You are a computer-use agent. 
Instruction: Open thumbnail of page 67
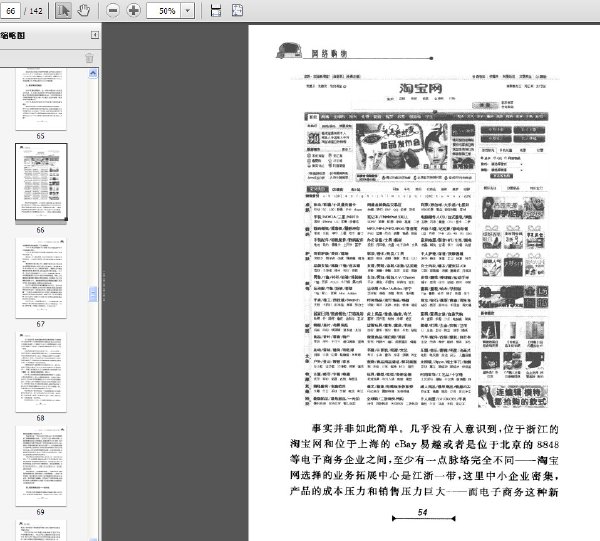[x=41, y=278]
